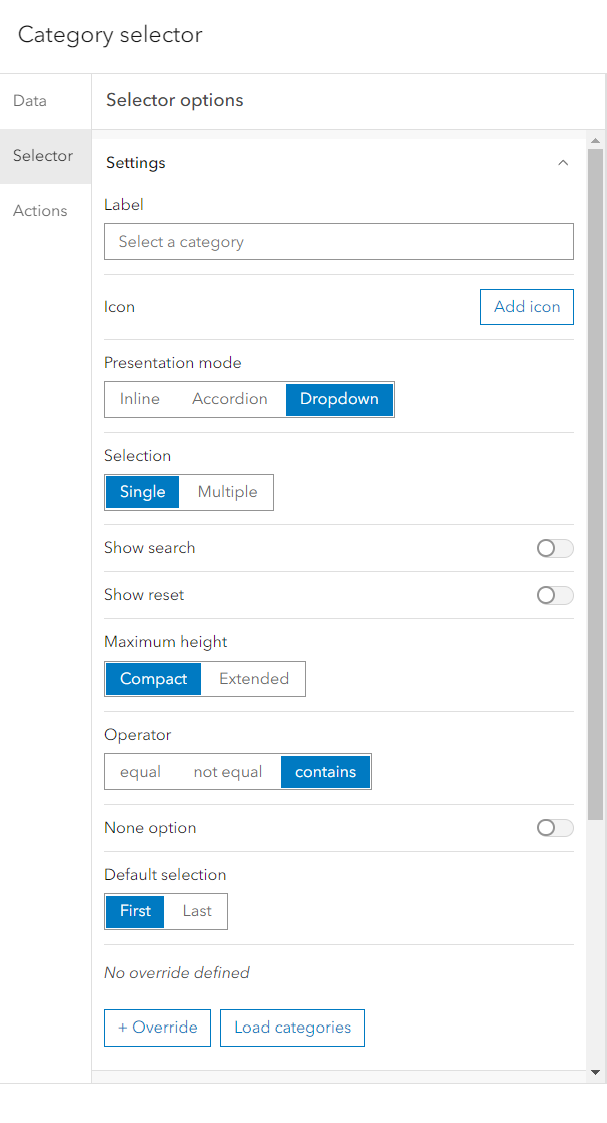Enable the Show search toggle
607x1123 pixels.
554,548
